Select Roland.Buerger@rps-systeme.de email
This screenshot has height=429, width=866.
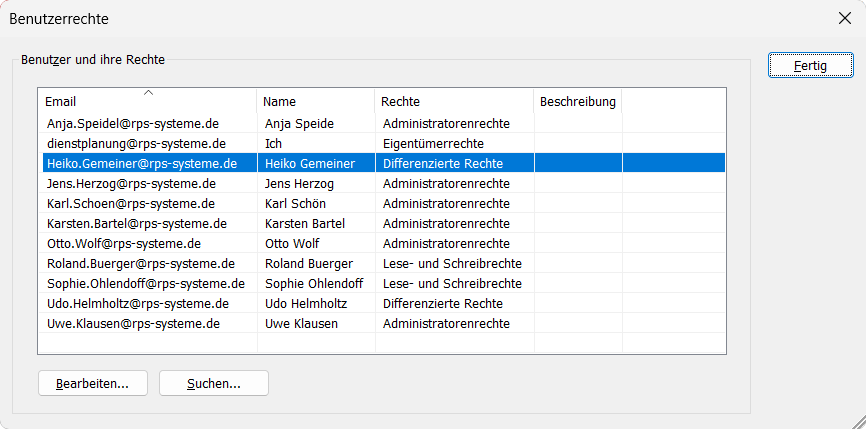click(141, 263)
